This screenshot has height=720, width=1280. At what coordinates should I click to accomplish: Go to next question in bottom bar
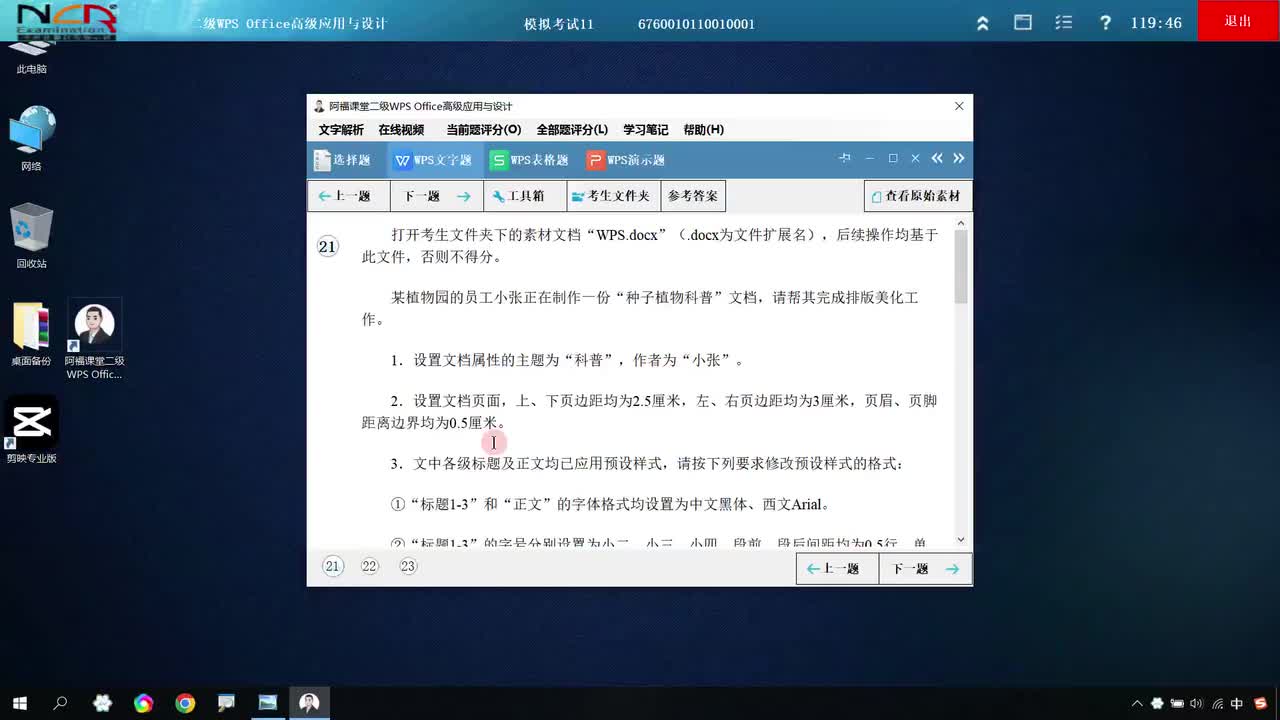coord(925,569)
